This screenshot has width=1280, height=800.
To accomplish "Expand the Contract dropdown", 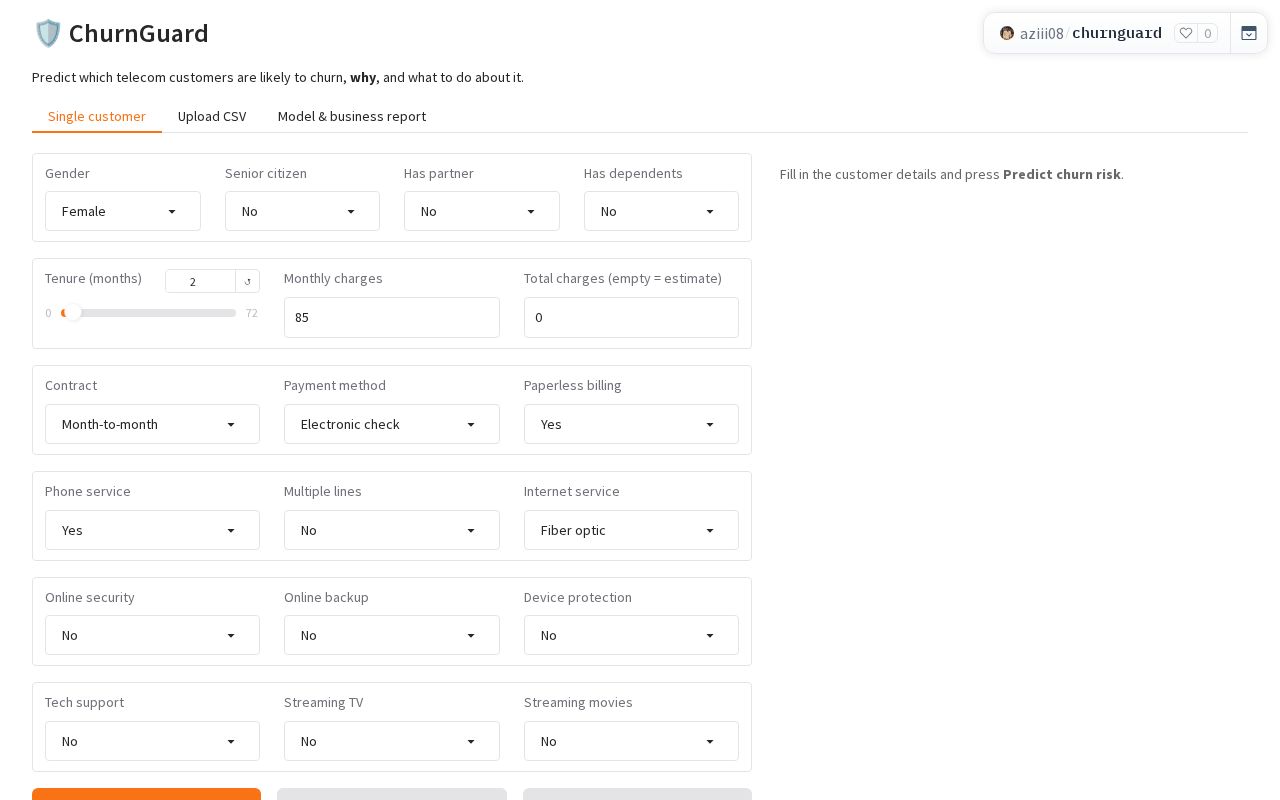I will click(152, 424).
